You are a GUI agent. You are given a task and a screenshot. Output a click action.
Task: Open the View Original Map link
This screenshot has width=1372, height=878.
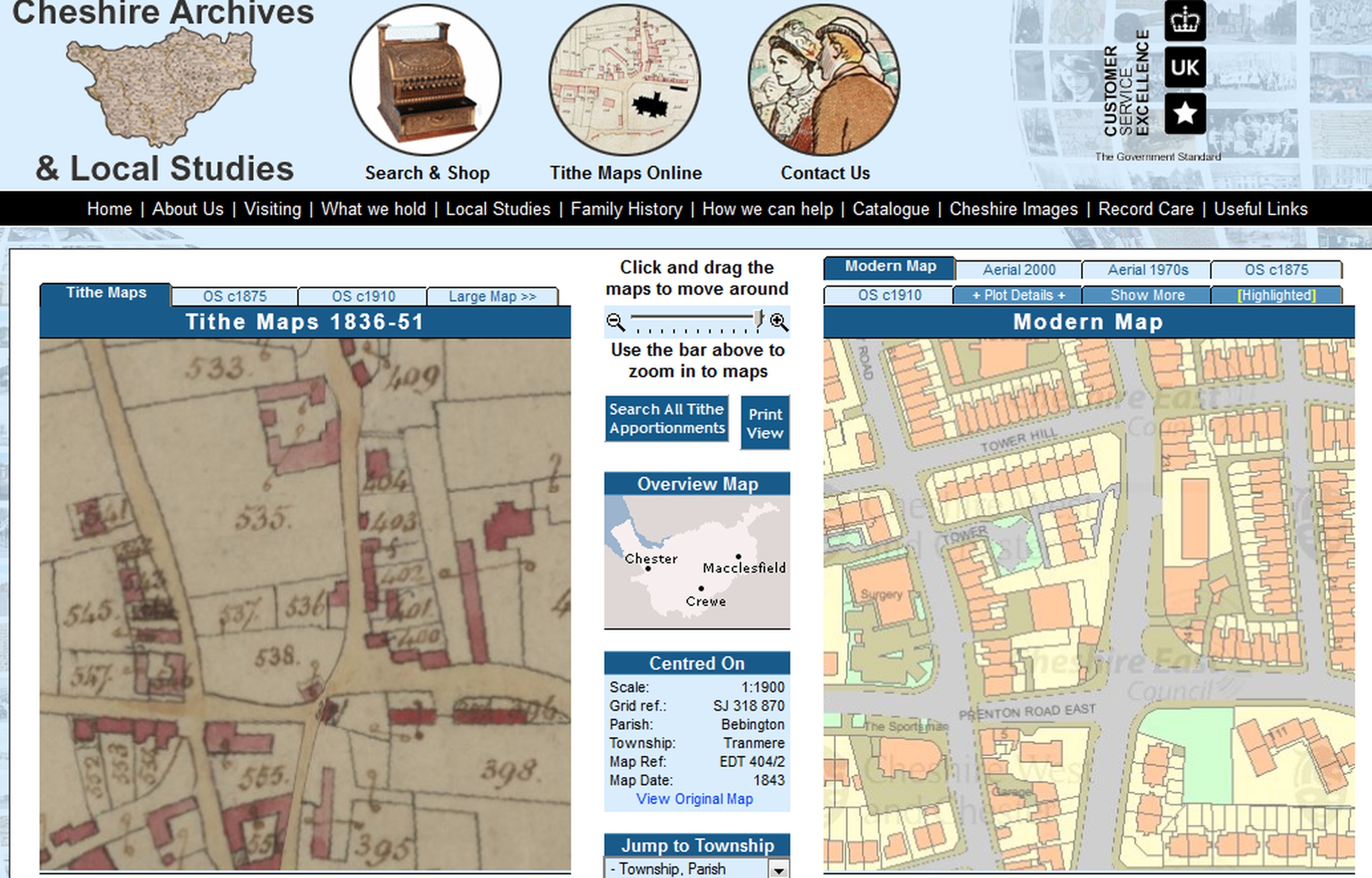tap(695, 799)
